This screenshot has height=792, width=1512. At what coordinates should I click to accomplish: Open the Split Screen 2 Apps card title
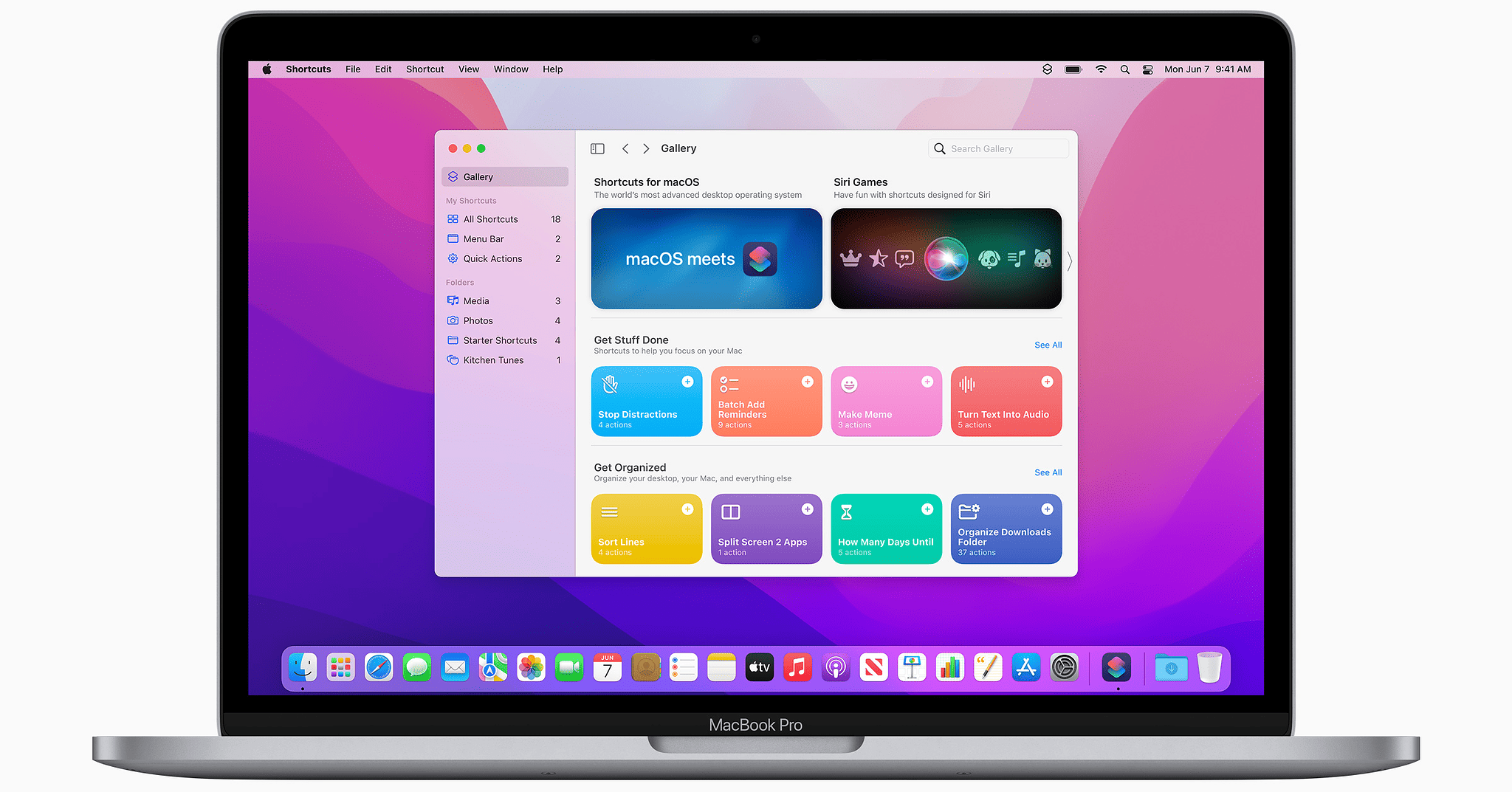(762, 542)
